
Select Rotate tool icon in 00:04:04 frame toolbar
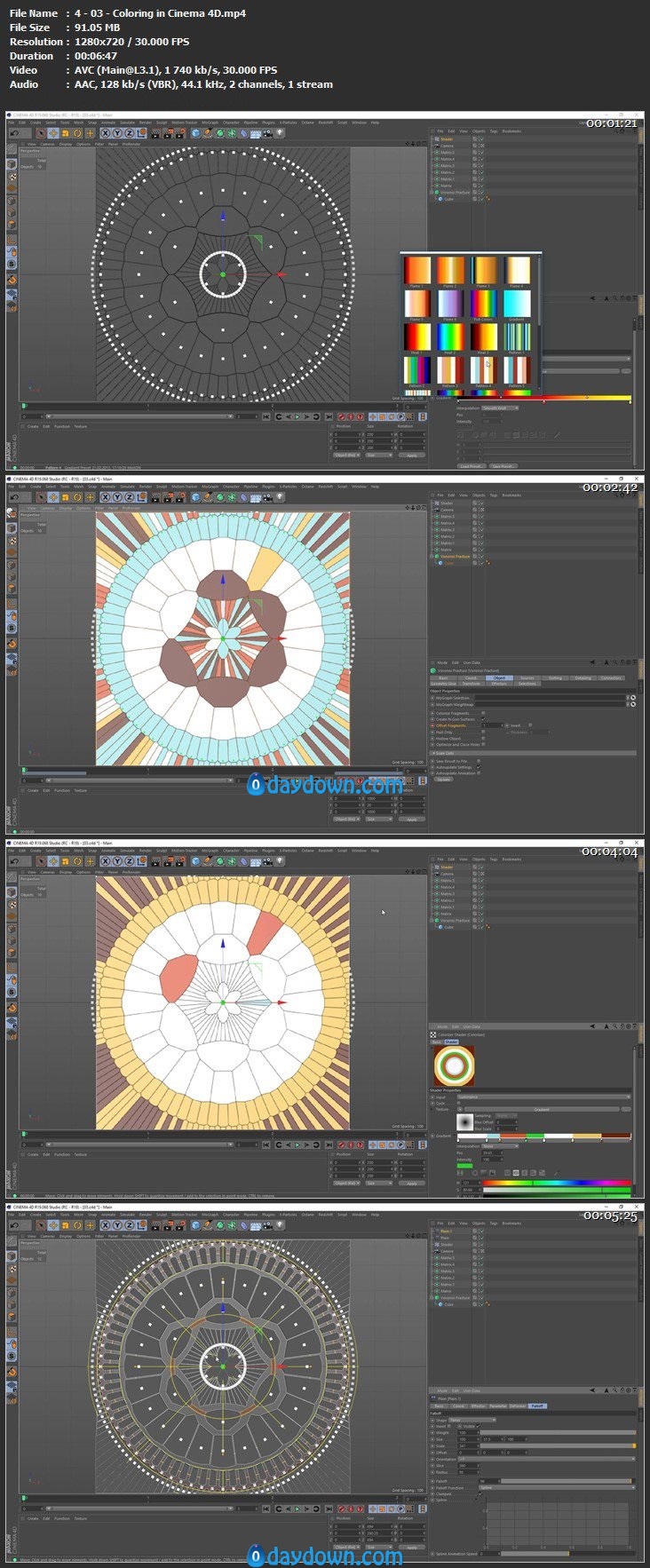[77, 861]
